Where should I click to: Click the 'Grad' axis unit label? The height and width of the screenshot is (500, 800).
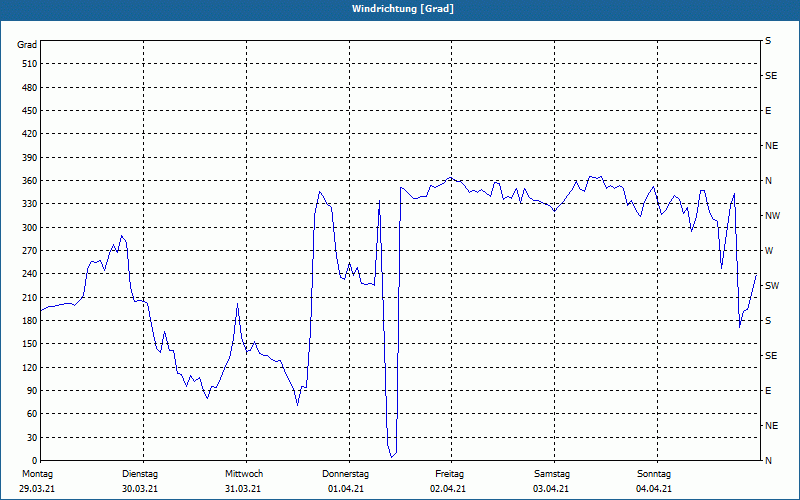[27, 45]
